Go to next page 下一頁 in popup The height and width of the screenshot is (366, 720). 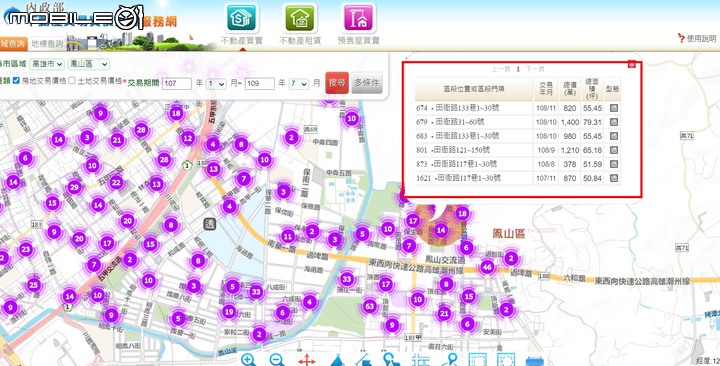[535, 69]
